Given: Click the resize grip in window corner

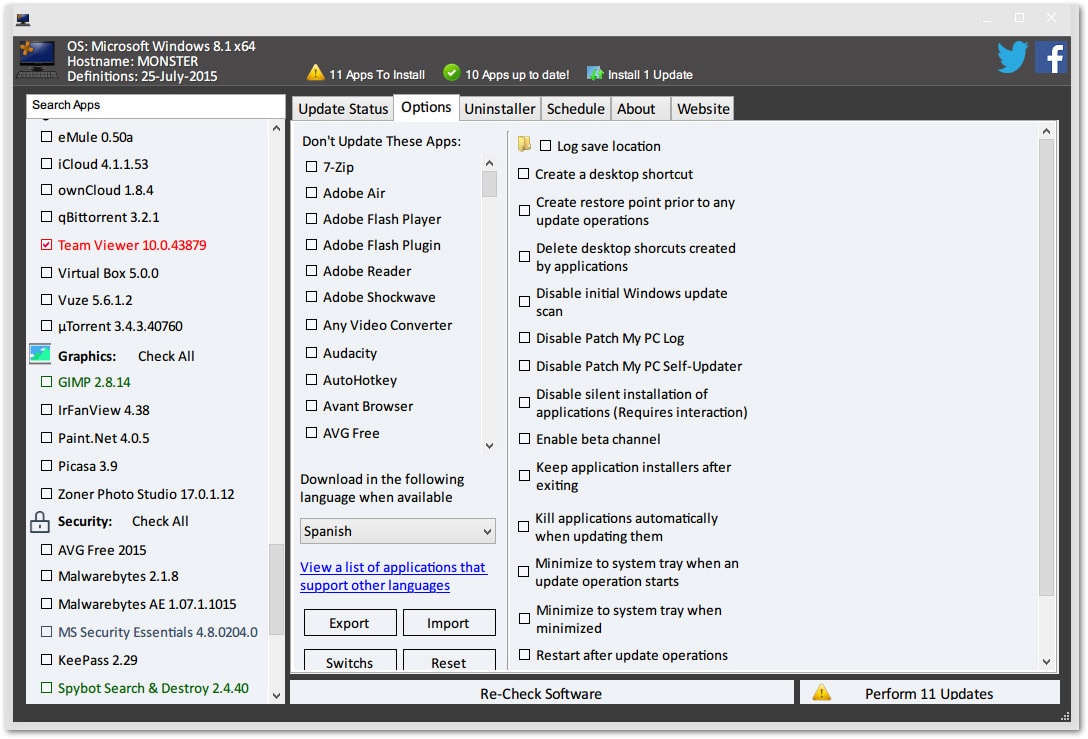Looking at the screenshot, I should point(1064,716).
